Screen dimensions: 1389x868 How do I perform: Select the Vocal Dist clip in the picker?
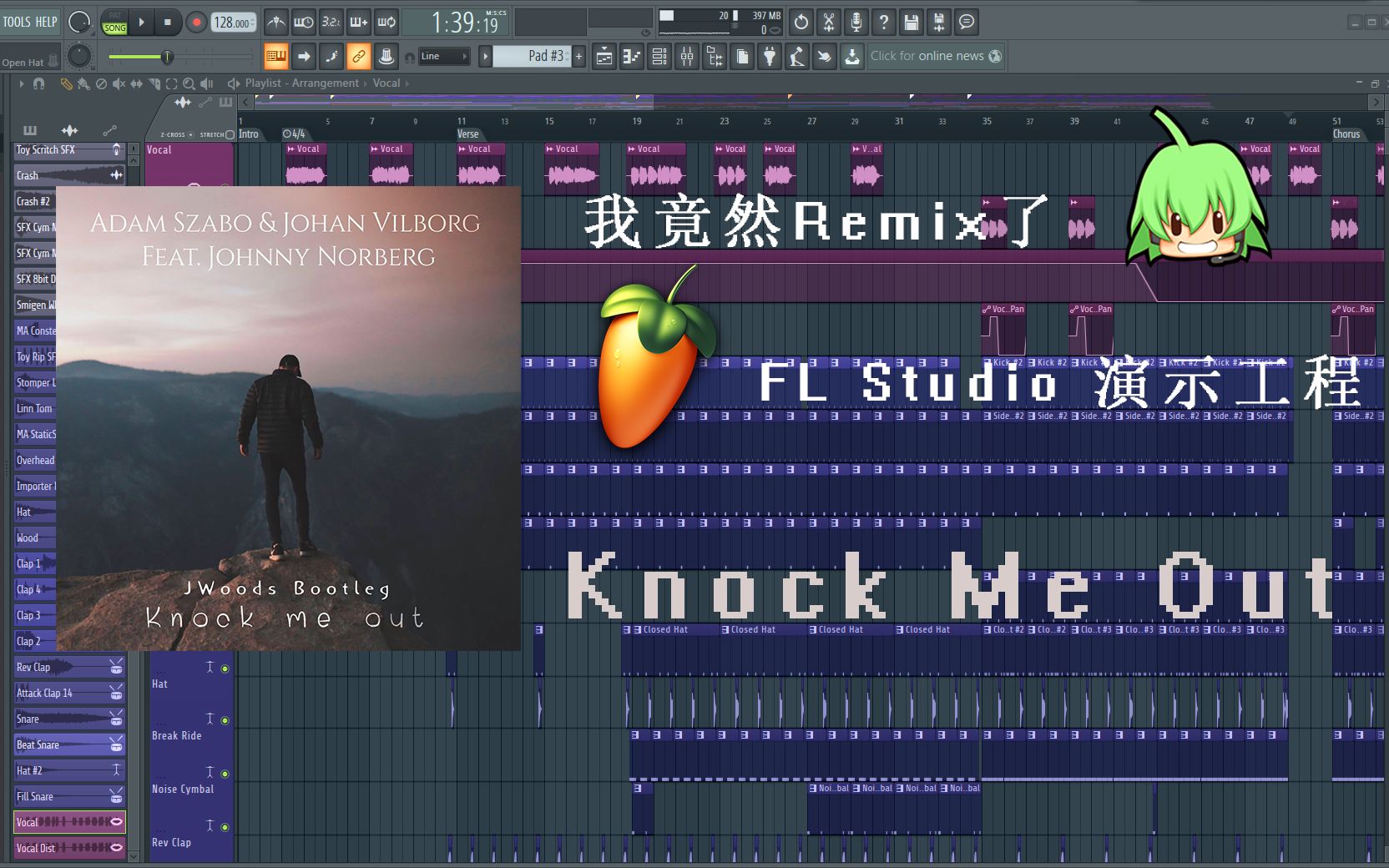69,848
